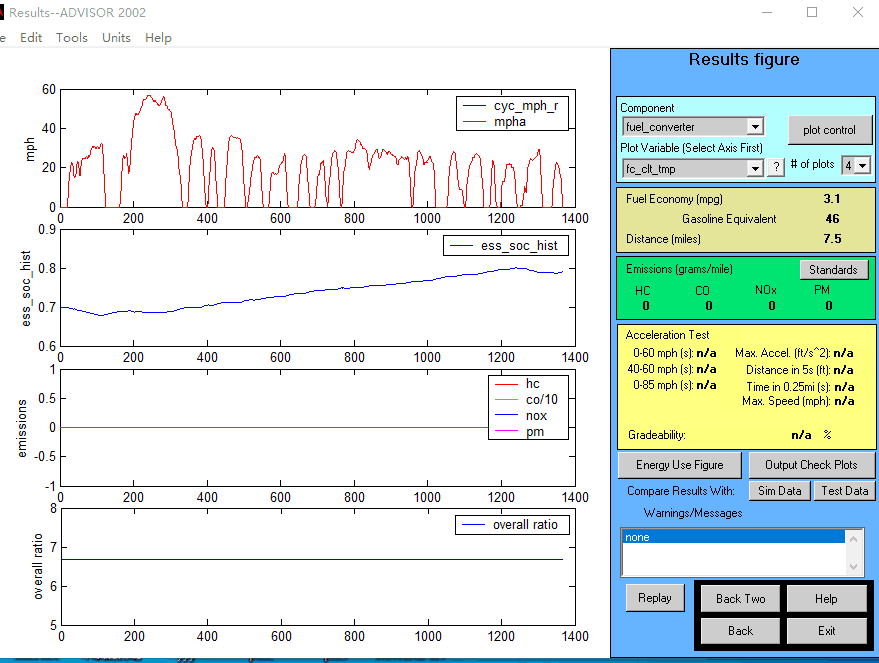Go Back Two screens
Viewport: 879px width, 663px height.
(x=740, y=598)
